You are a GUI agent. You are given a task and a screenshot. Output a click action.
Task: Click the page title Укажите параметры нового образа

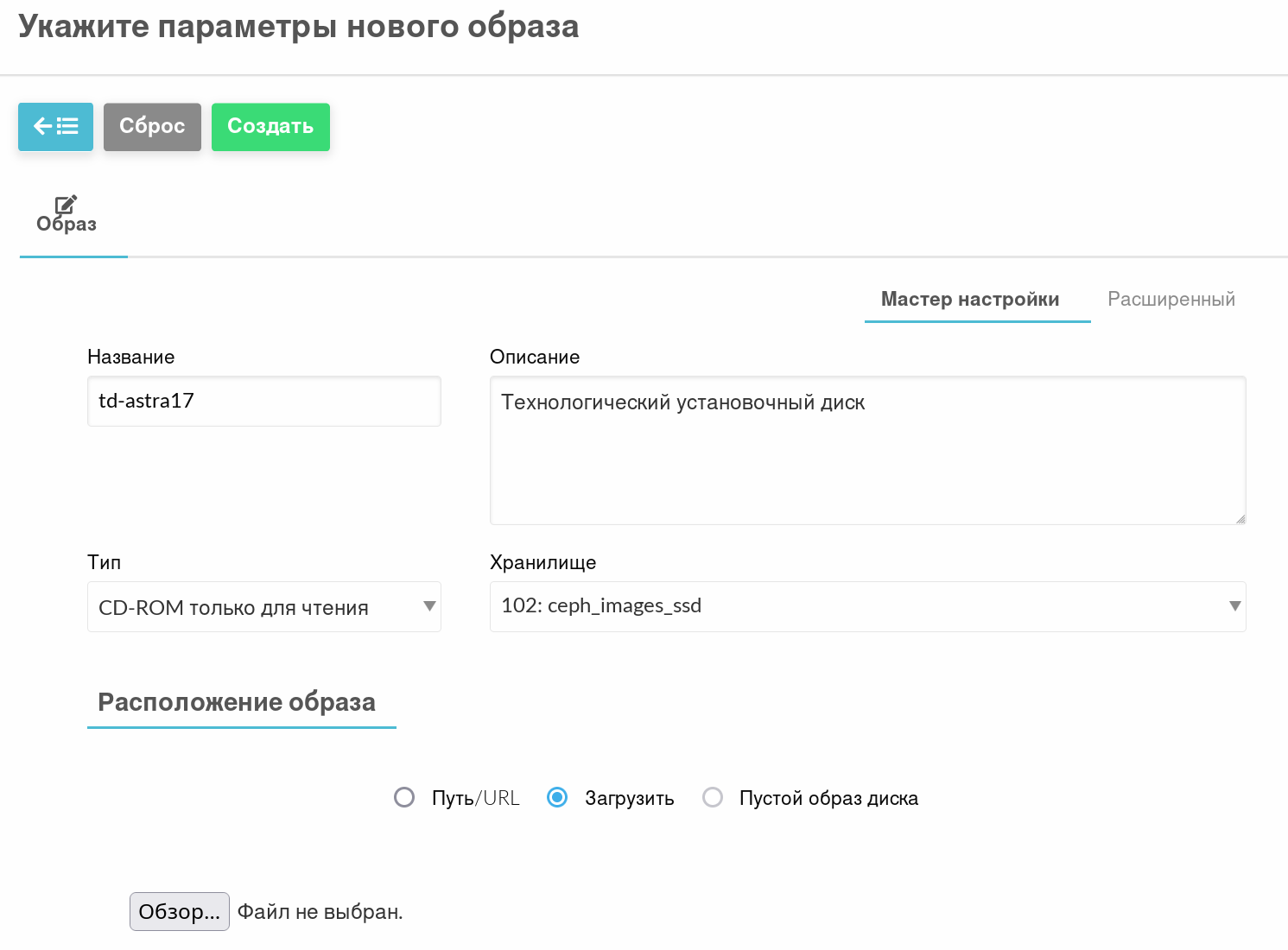click(x=298, y=27)
